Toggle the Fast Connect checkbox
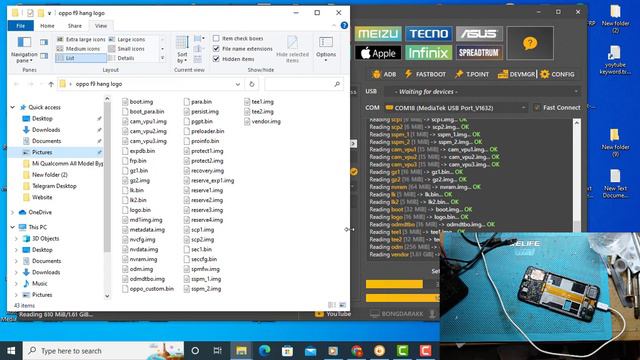 point(537,108)
